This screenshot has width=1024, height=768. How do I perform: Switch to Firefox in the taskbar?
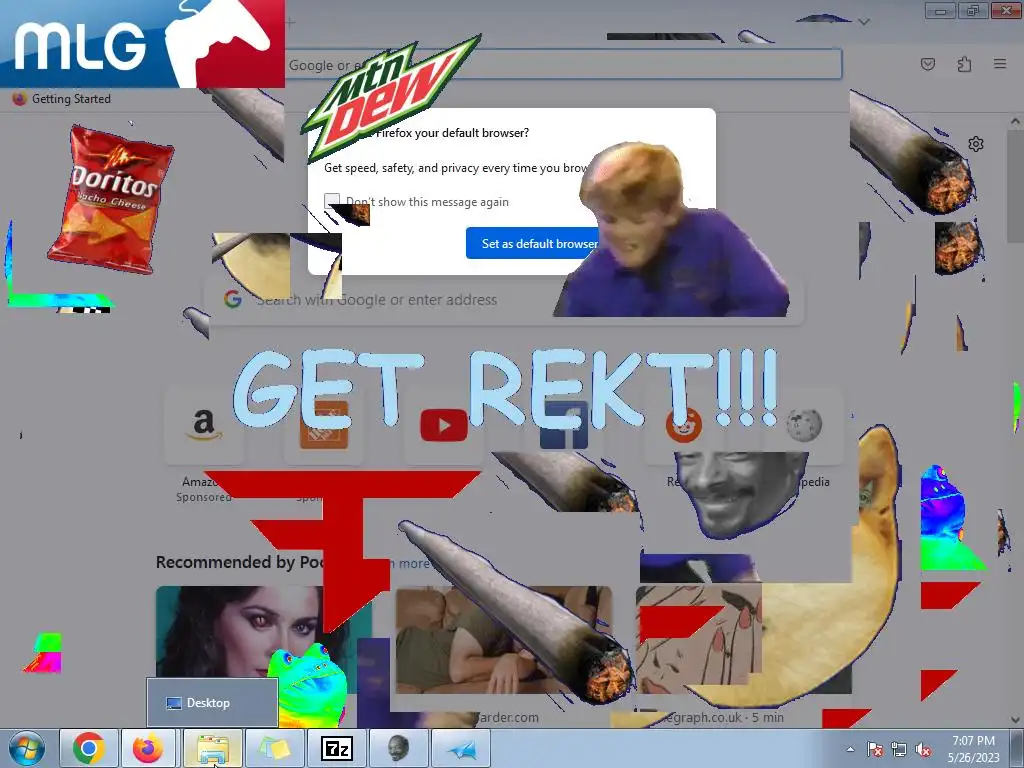pyautogui.click(x=148, y=748)
